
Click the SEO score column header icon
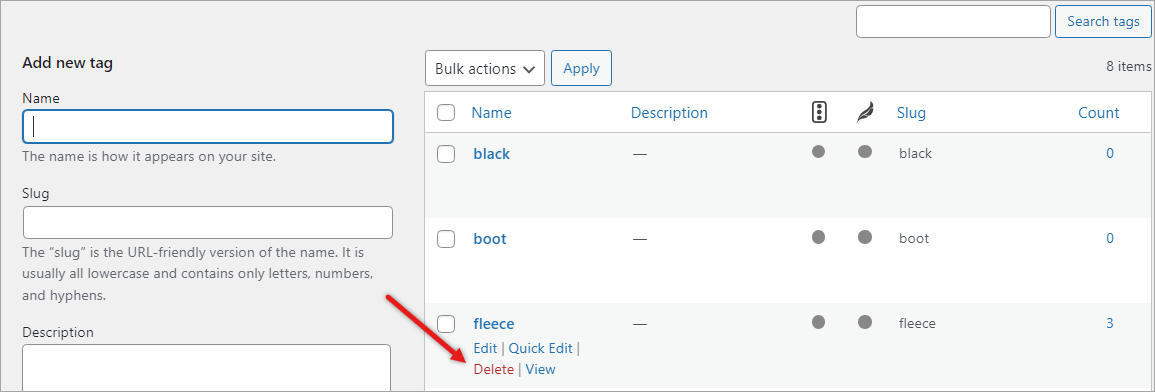tap(818, 113)
